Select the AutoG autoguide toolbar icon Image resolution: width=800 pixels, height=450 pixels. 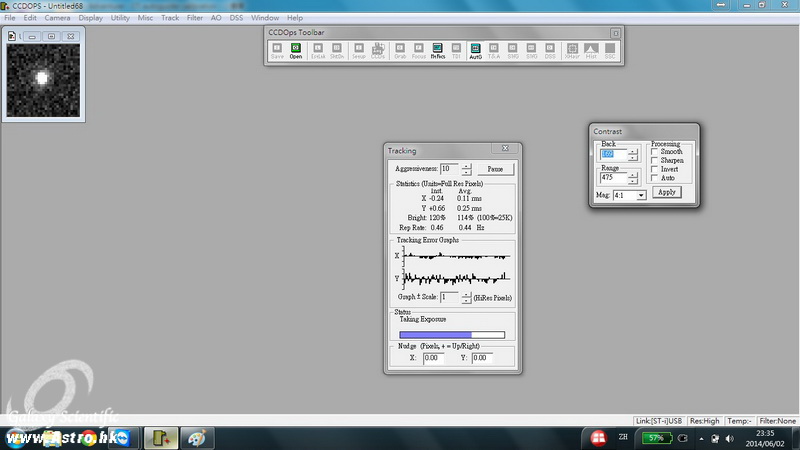click(x=475, y=51)
